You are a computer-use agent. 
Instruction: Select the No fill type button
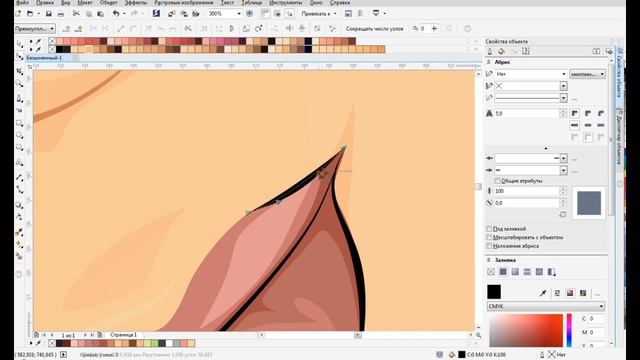[x=491, y=272]
